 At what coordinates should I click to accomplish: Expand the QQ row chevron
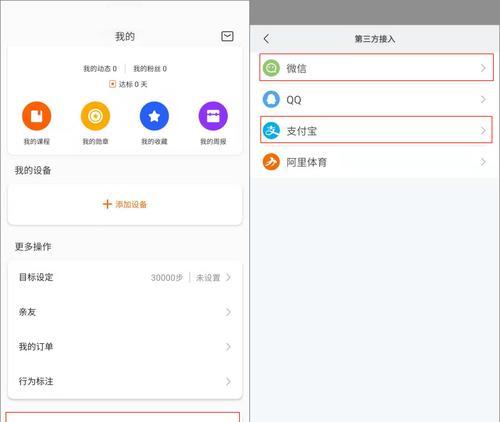point(483,99)
